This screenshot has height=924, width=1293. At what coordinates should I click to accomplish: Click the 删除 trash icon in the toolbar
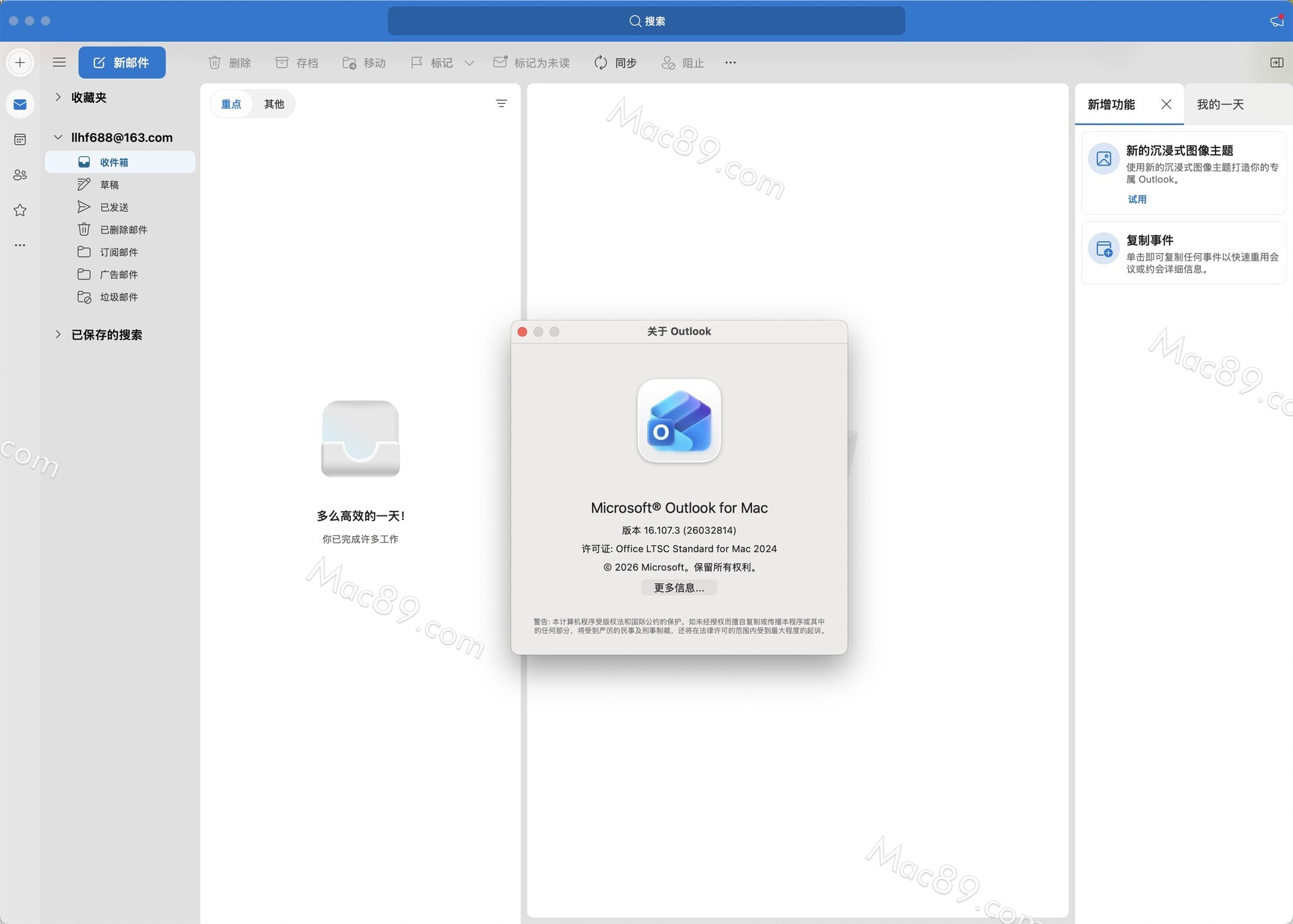(214, 62)
